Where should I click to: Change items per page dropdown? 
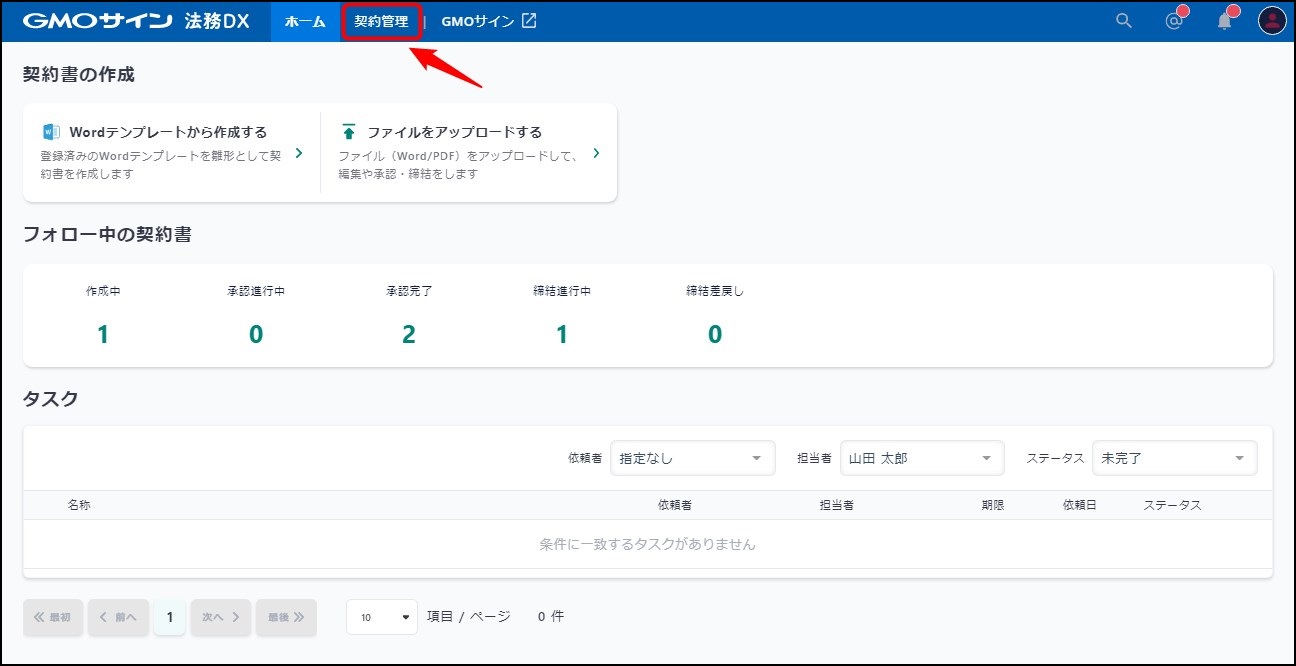[x=382, y=617]
